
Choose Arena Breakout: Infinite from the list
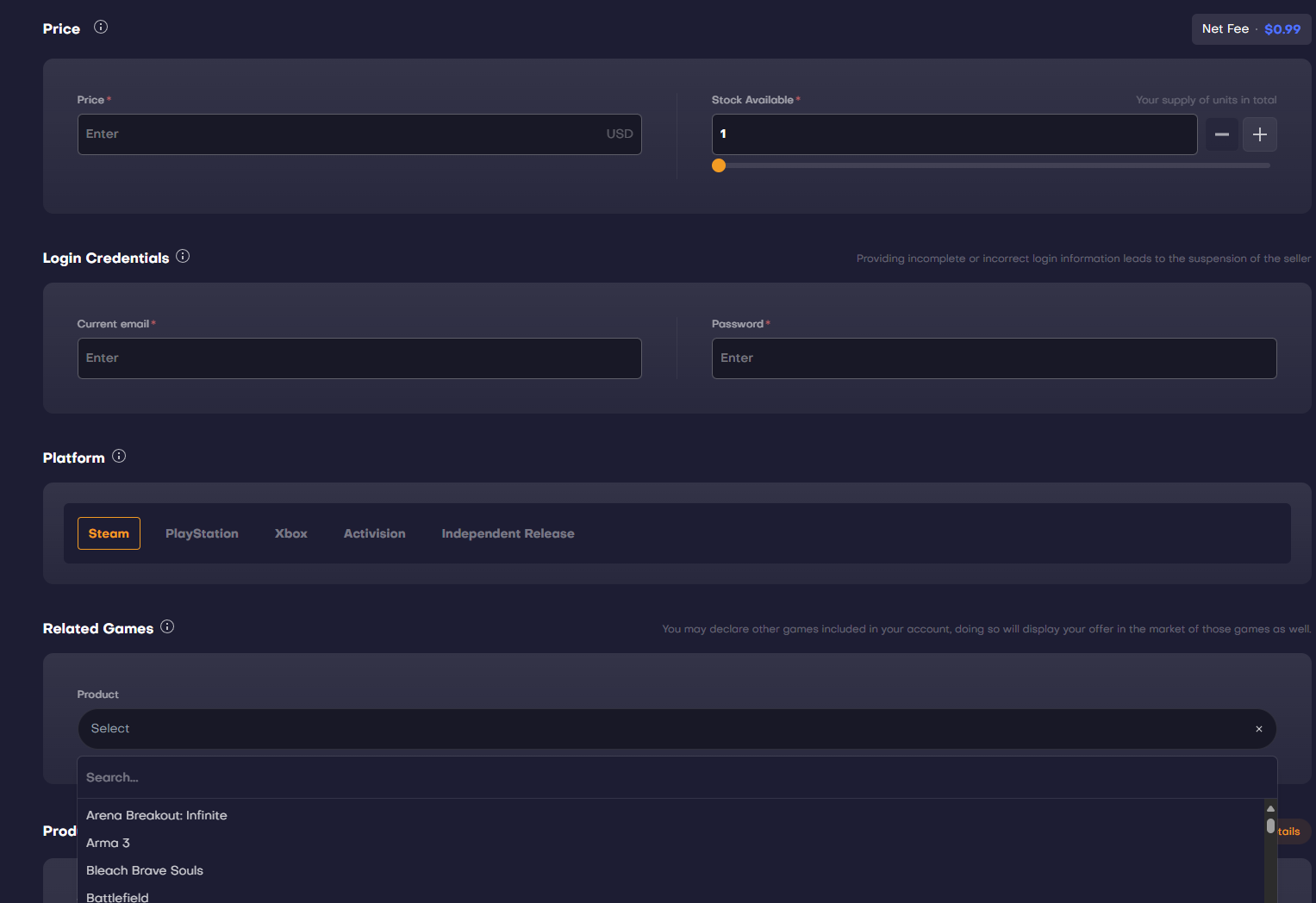pos(157,815)
